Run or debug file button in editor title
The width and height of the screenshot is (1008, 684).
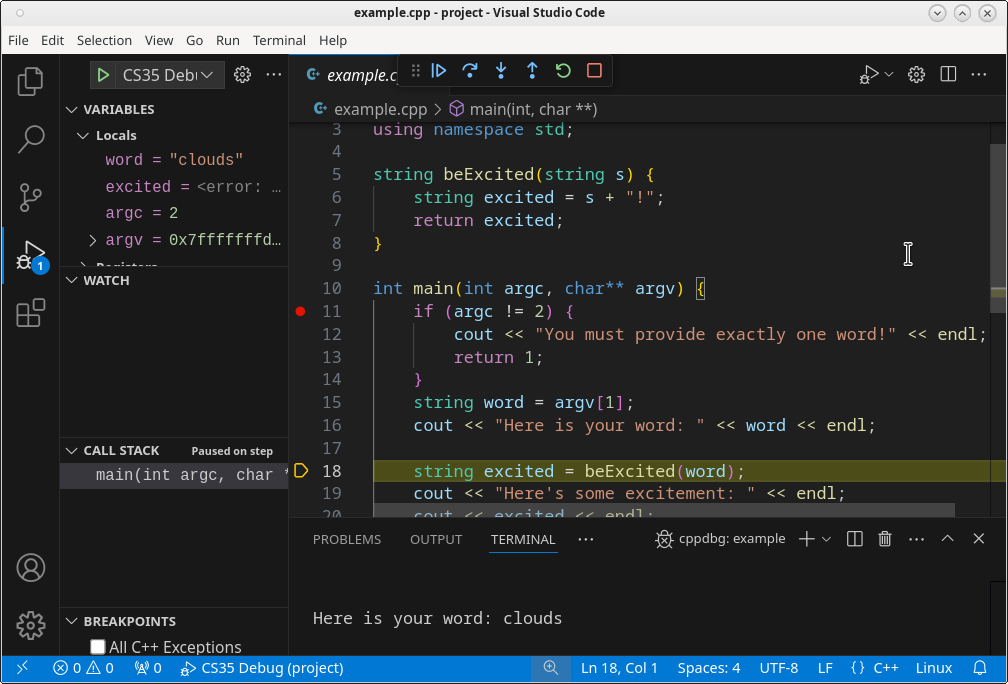point(868,75)
